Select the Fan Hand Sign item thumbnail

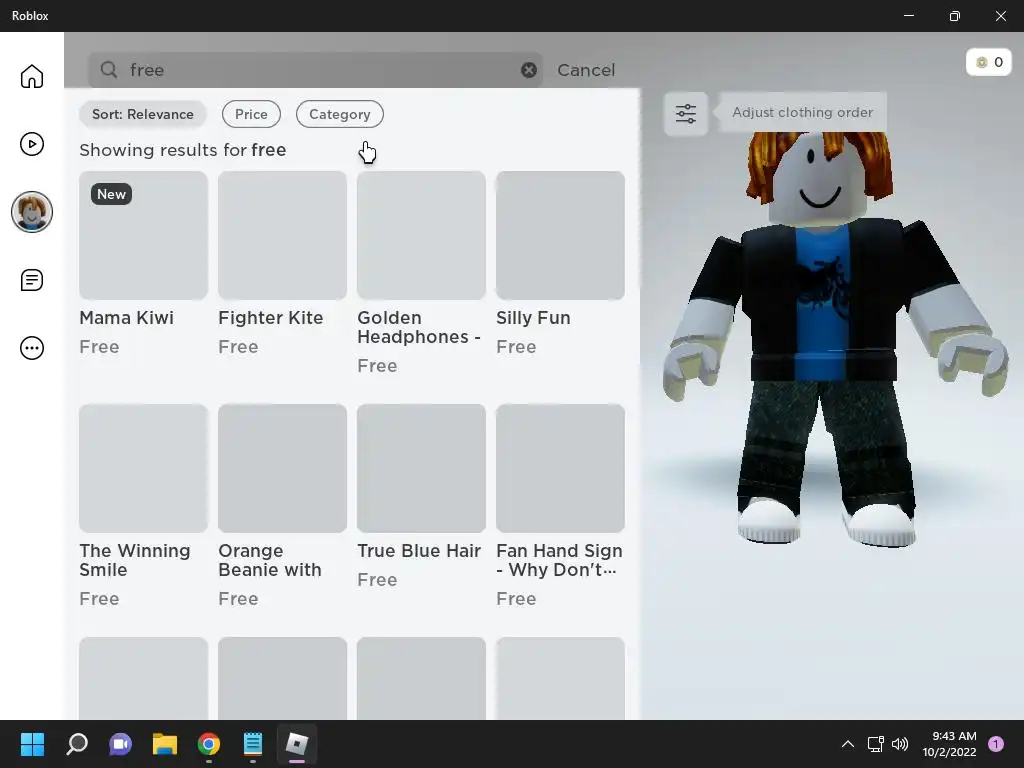pyautogui.click(x=560, y=468)
